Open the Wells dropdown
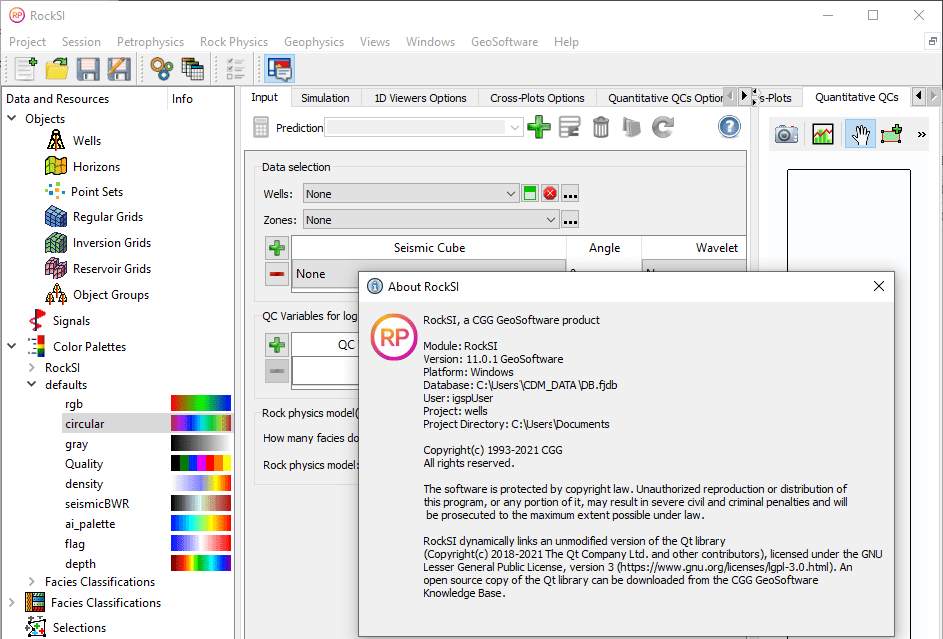Viewport: 943px width, 639px height. tap(411, 194)
